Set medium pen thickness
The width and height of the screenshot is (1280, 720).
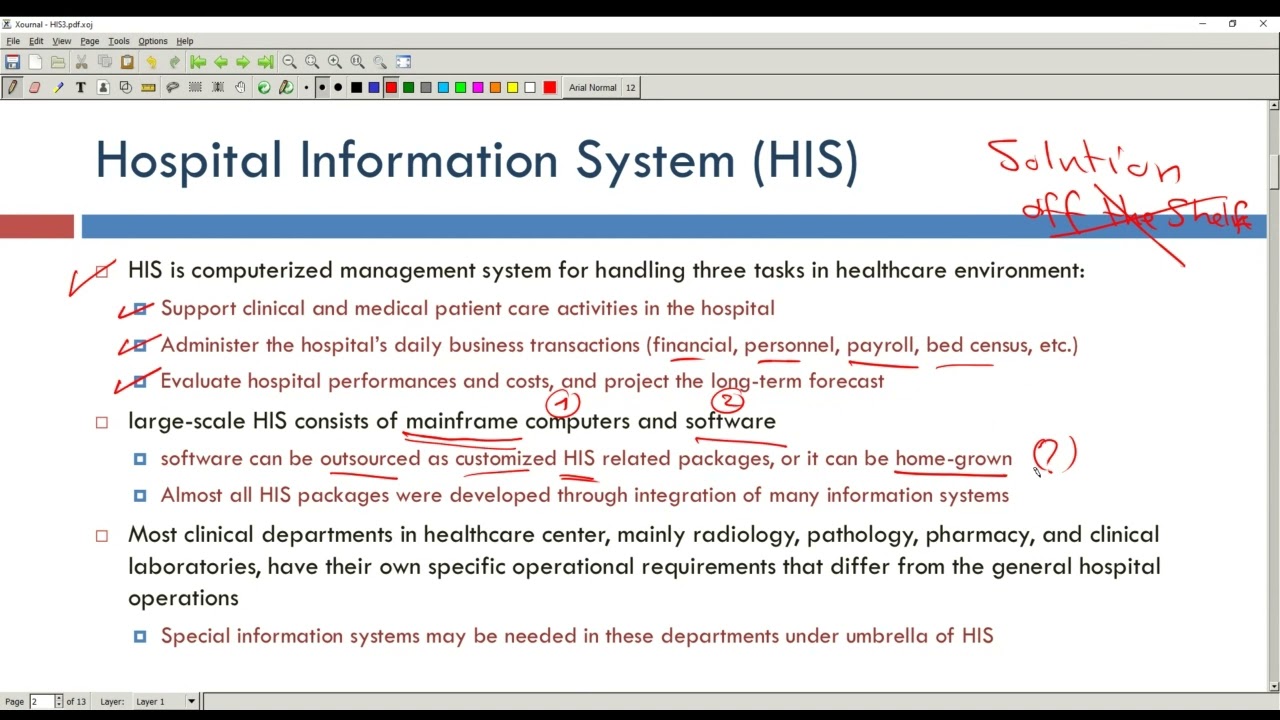click(322, 88)
